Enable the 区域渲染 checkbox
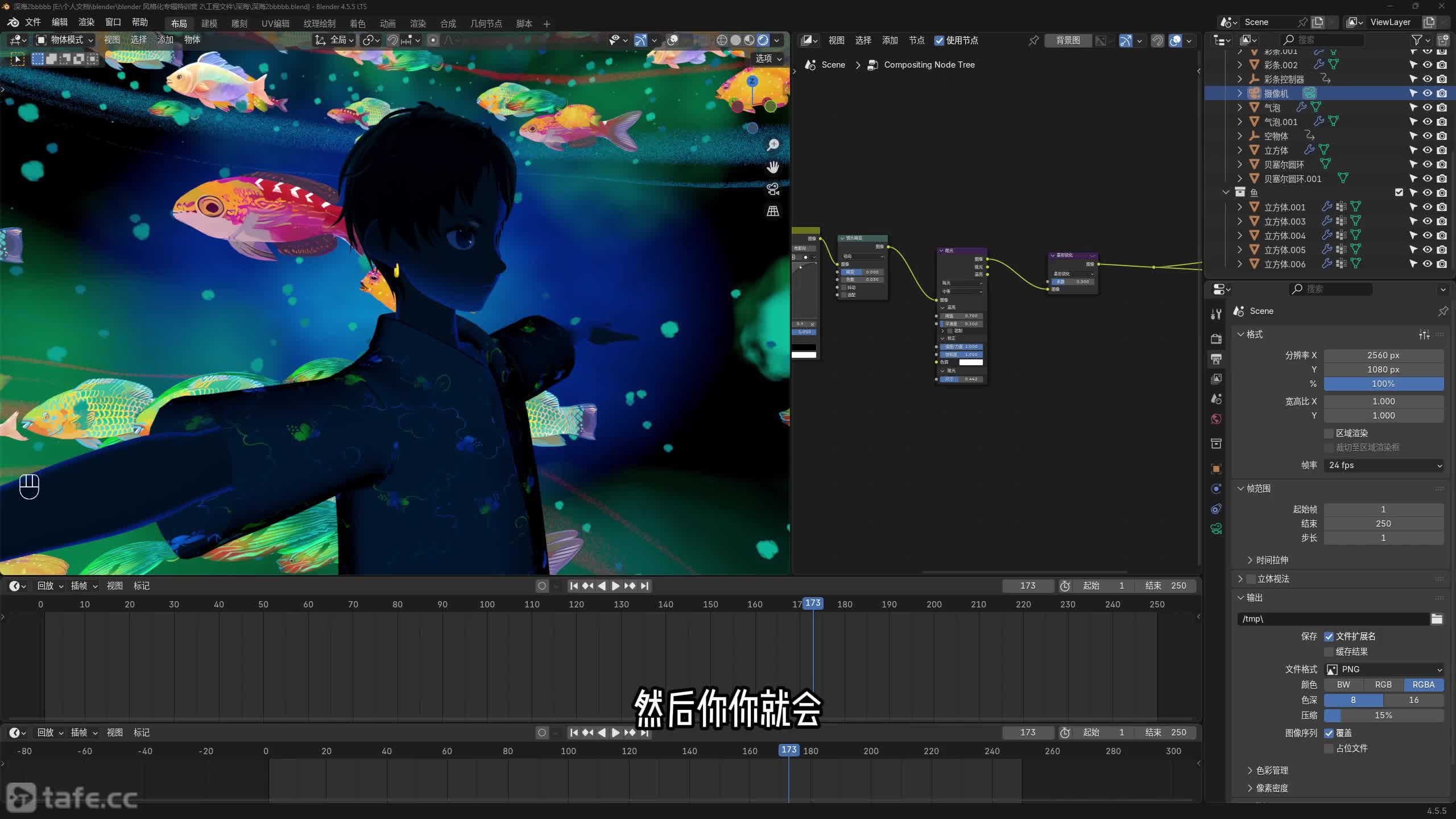 [x=1329, y=433]
